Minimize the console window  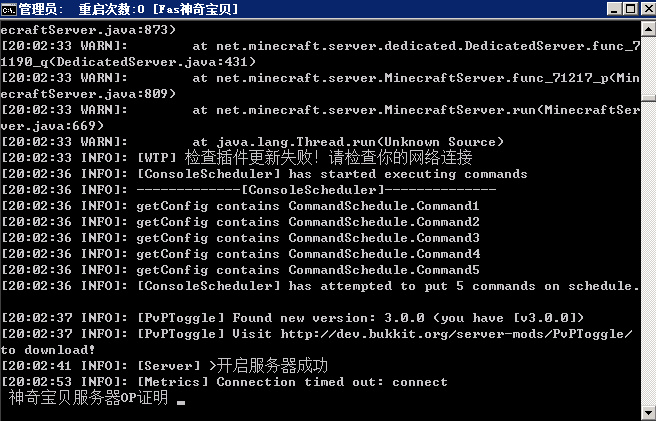pos(614,9)
